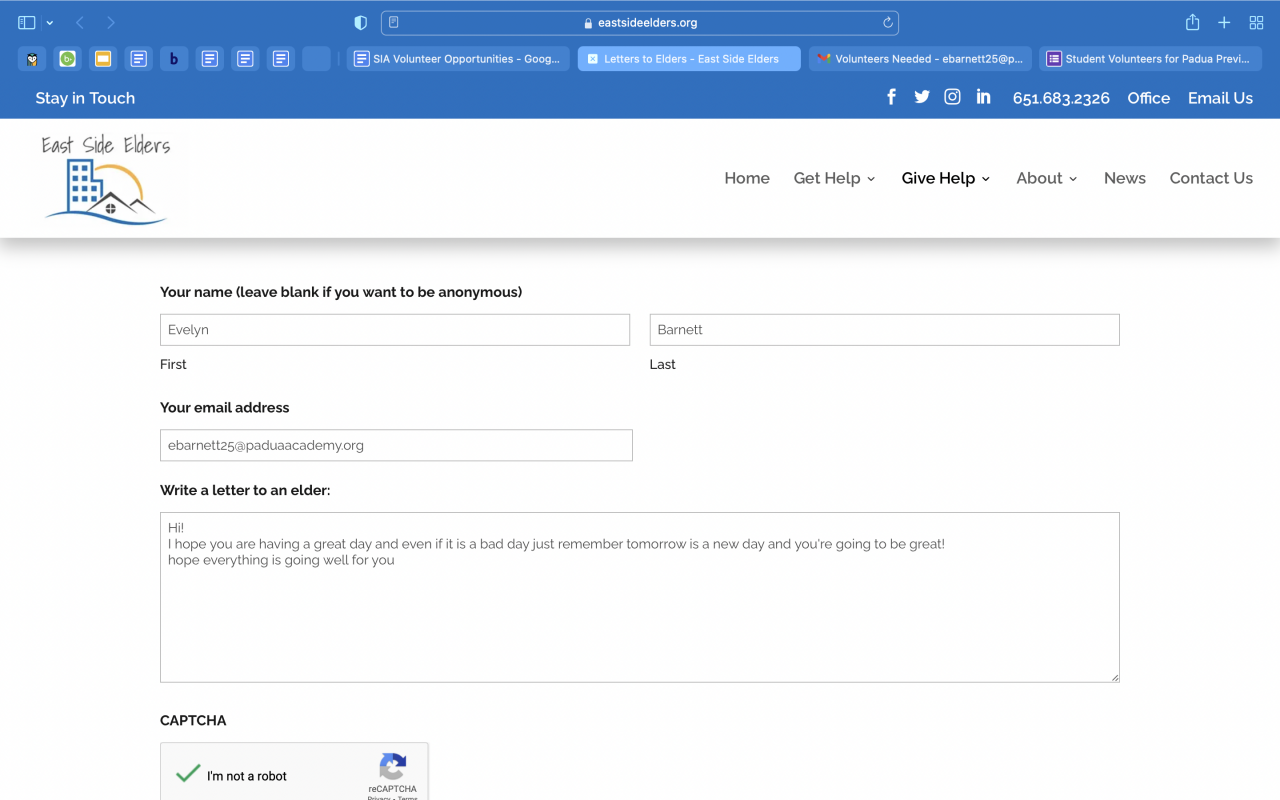This screenshot has height=800, width=1280.
Task: Show the tab overview grid
Action: (1257, 22)
